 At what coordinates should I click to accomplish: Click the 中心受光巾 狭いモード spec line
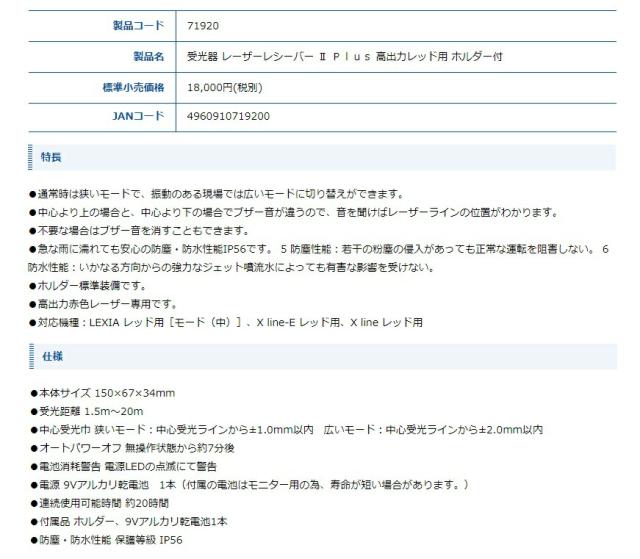[287, 430]
